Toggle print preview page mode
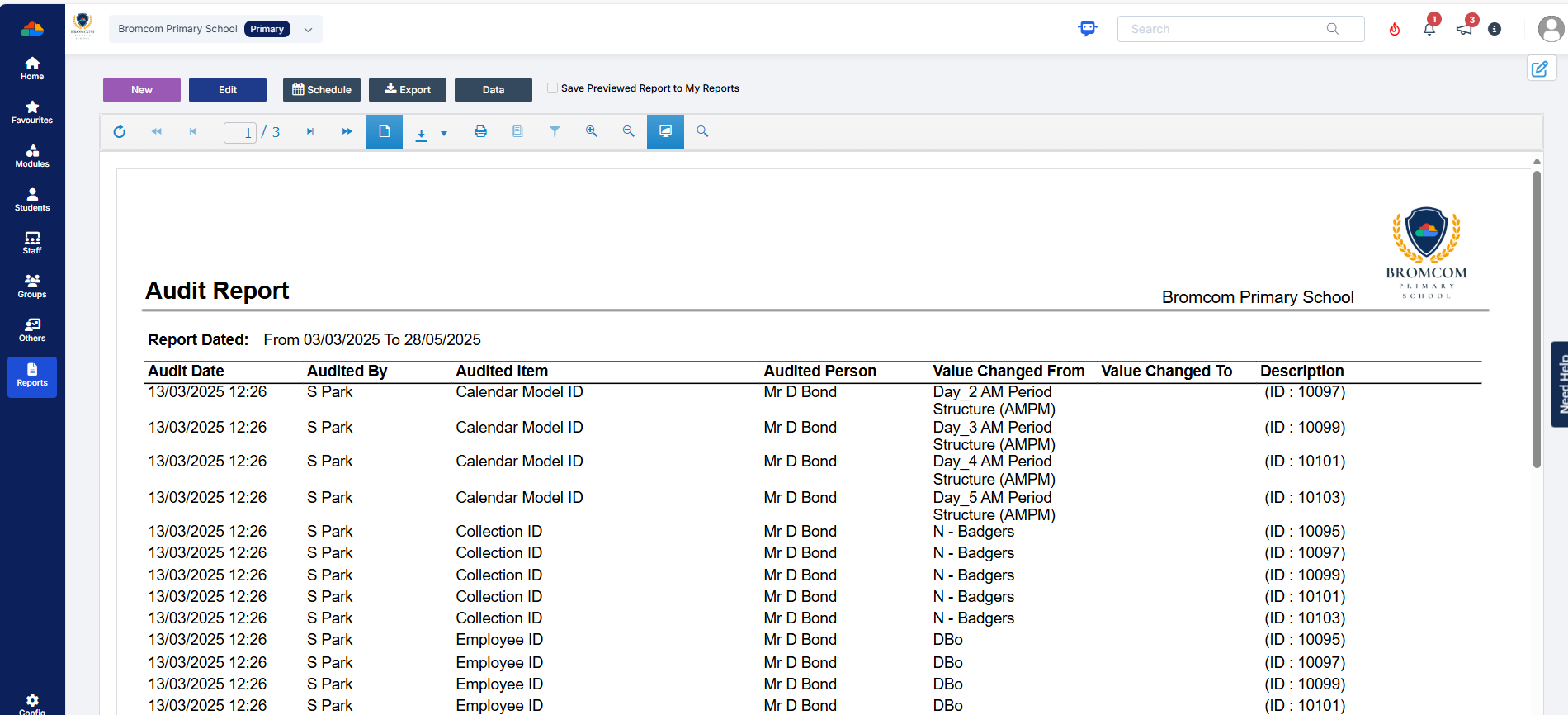 384,132
